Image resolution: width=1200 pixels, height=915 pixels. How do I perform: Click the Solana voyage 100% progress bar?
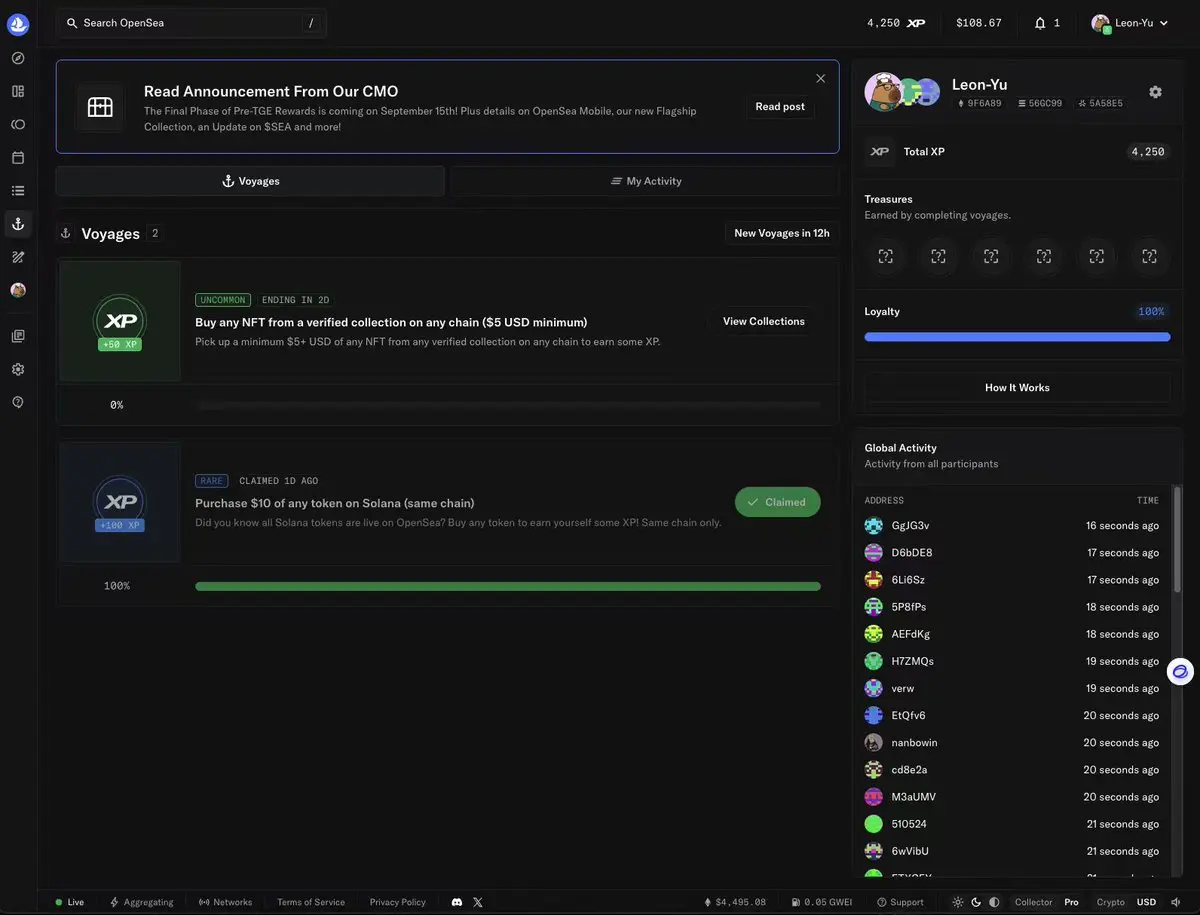pyautogui.click(x=508, y=586)
